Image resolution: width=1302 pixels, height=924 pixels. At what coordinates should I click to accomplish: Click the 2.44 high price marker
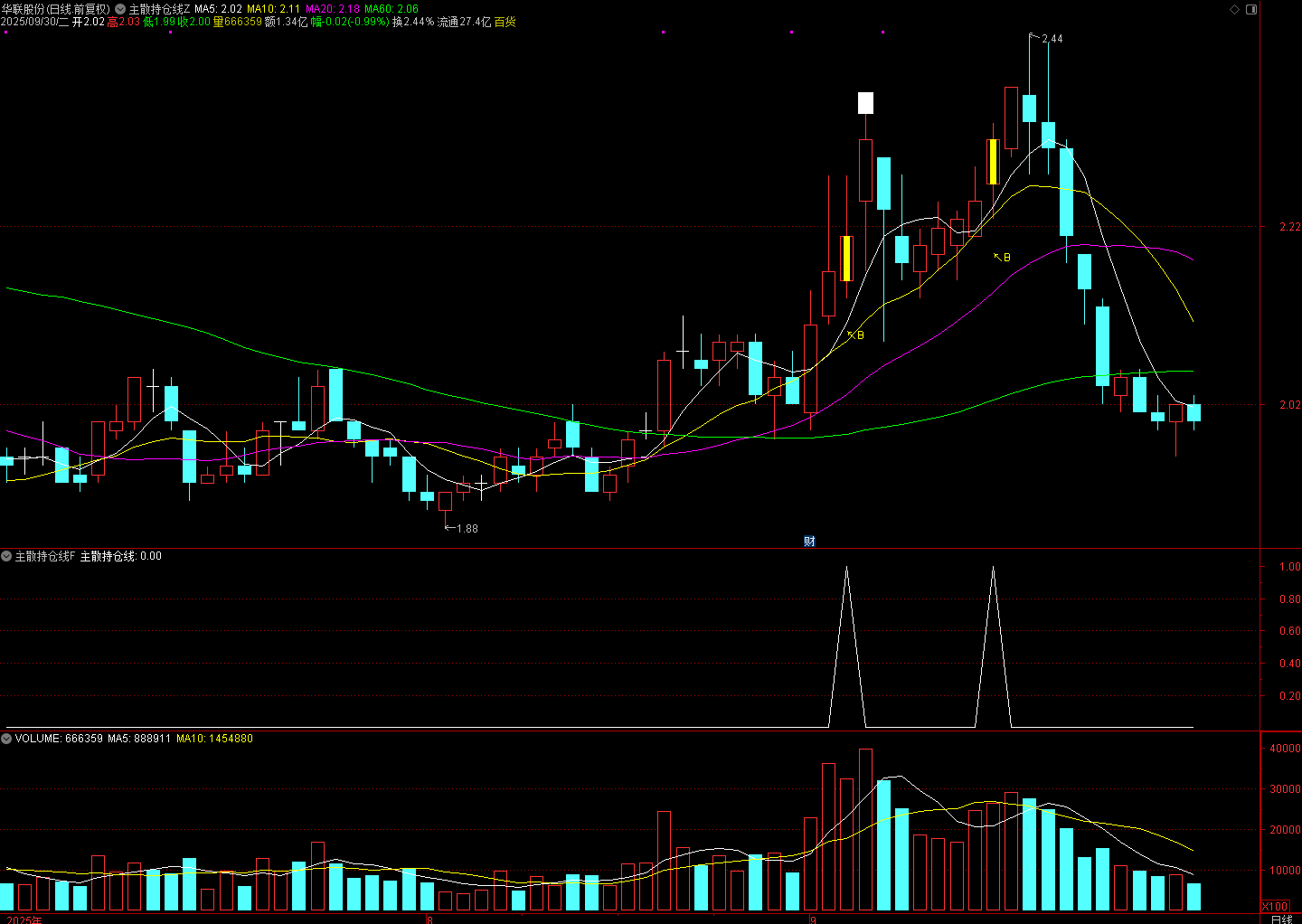click(1052, 39)
